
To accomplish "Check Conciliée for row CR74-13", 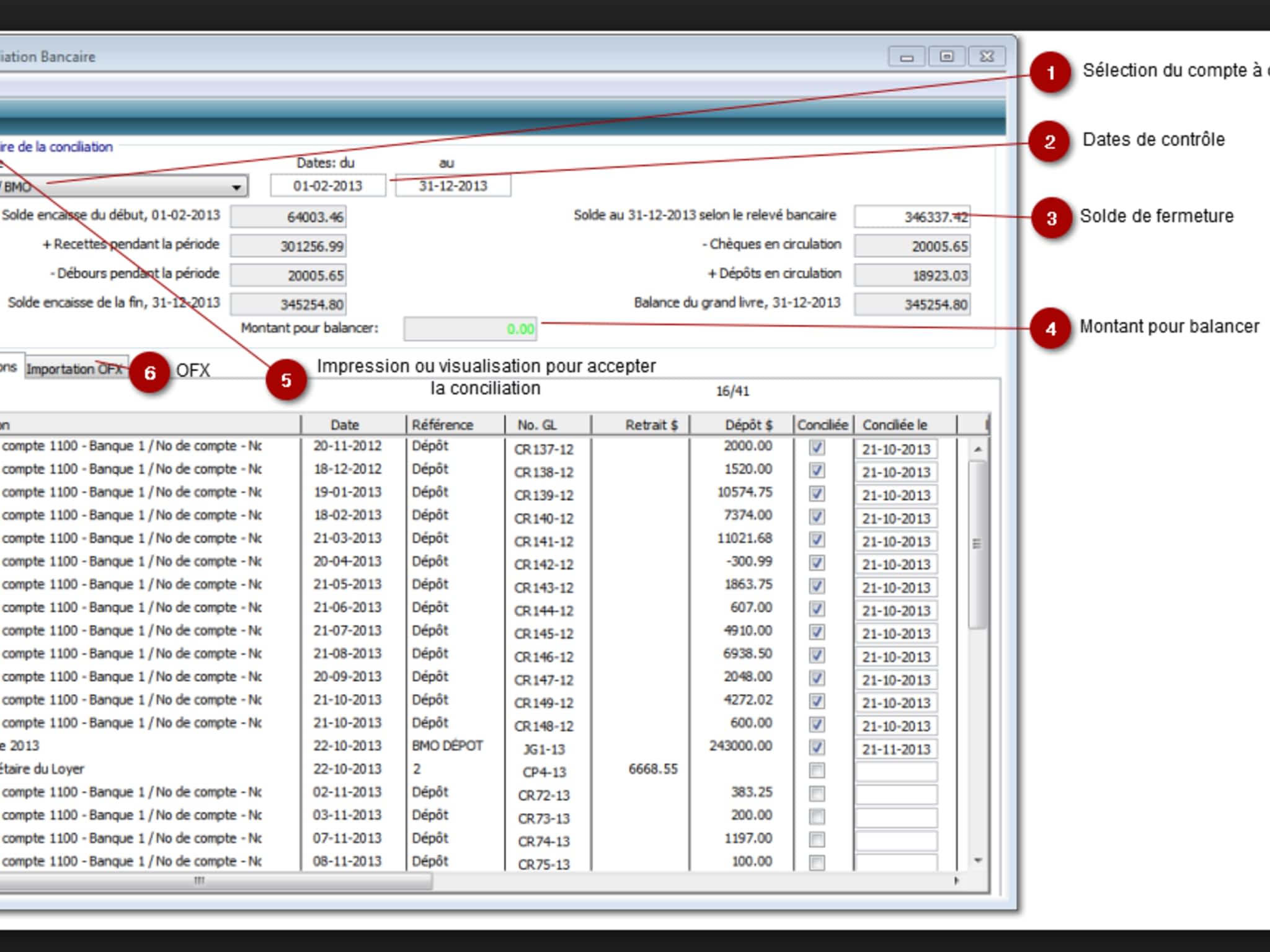I will 817,839.
